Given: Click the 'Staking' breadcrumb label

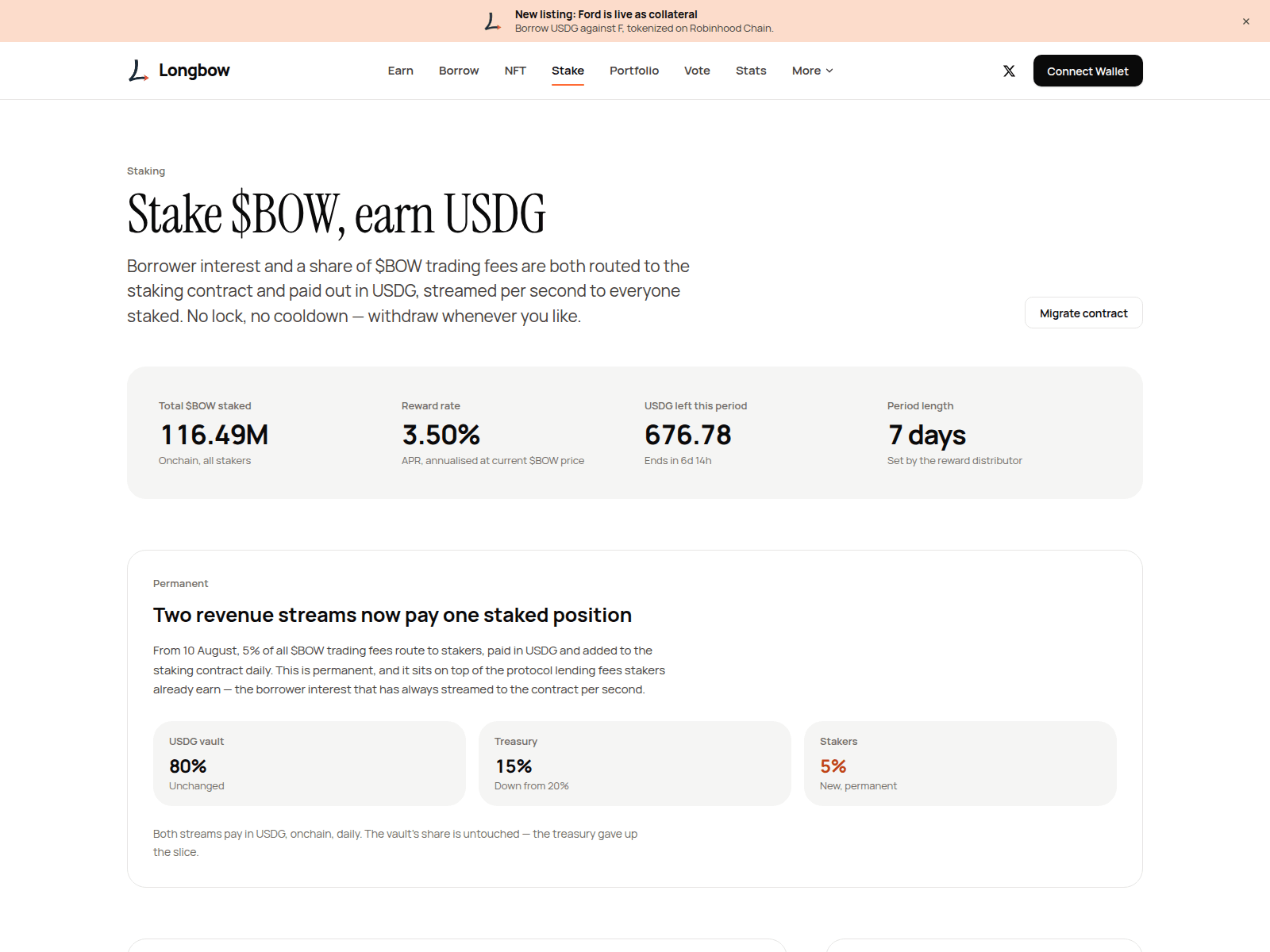Looking at the screenshot, I should [x=146, y=171].
